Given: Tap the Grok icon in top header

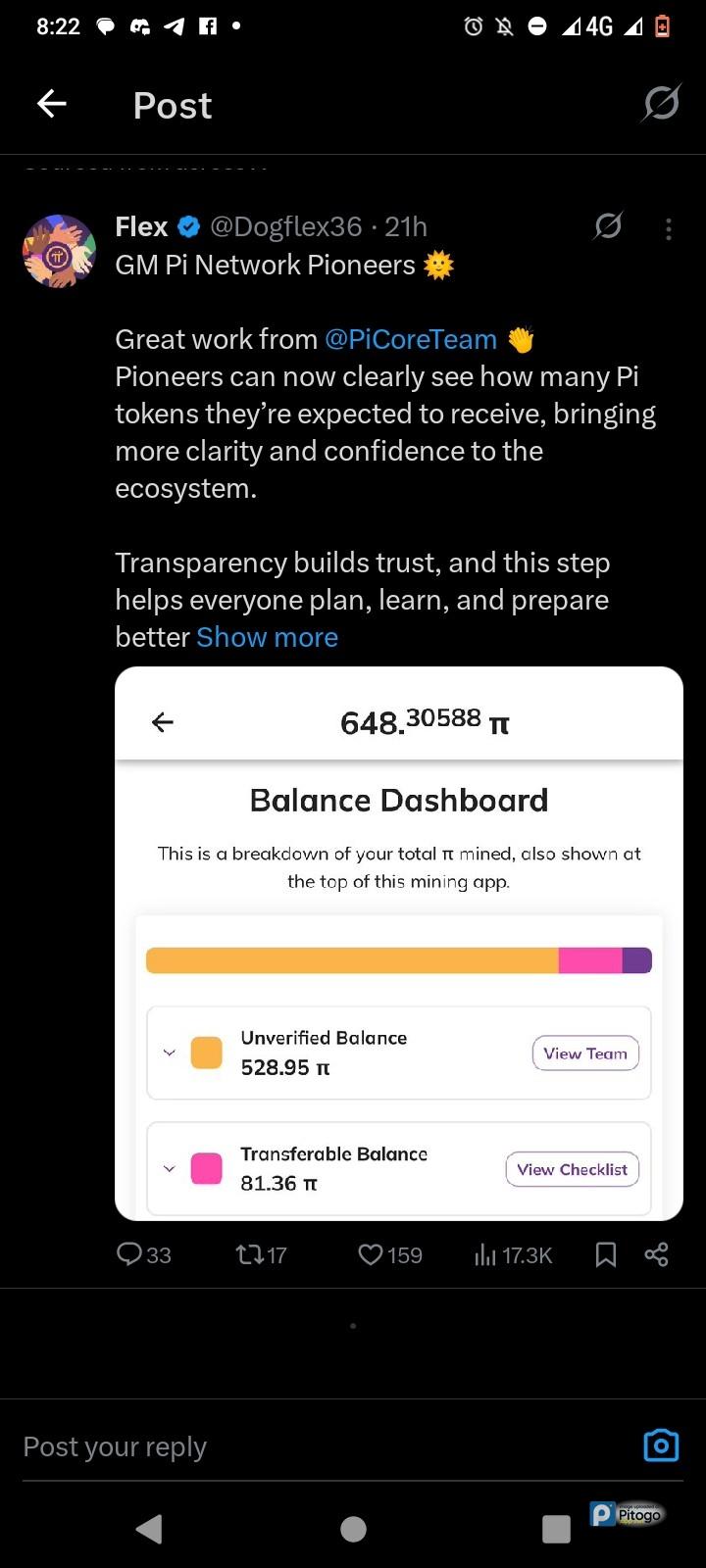Looking at the screenshot, I should [x=661, y=103].
